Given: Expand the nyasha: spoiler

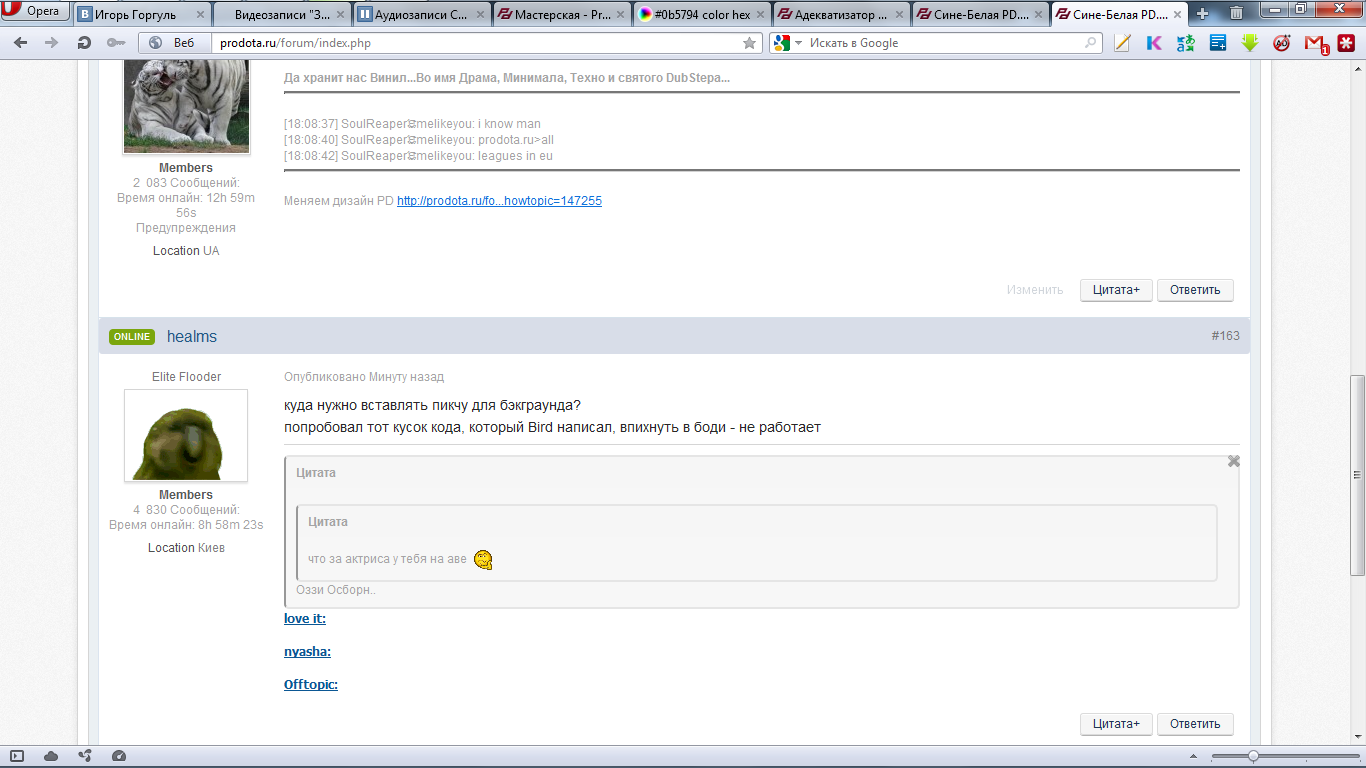Looking at the screenshot, I should pyautogui.click(x=307, y=652).
